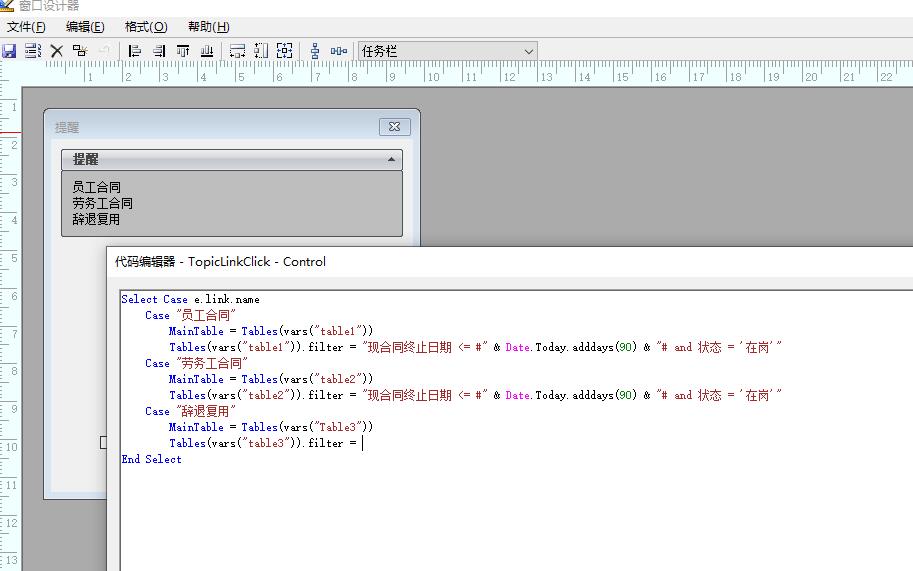Click the Align Right edges icon
The width and height of the screenshot is (913, 571).
click(x=159, y=51)
